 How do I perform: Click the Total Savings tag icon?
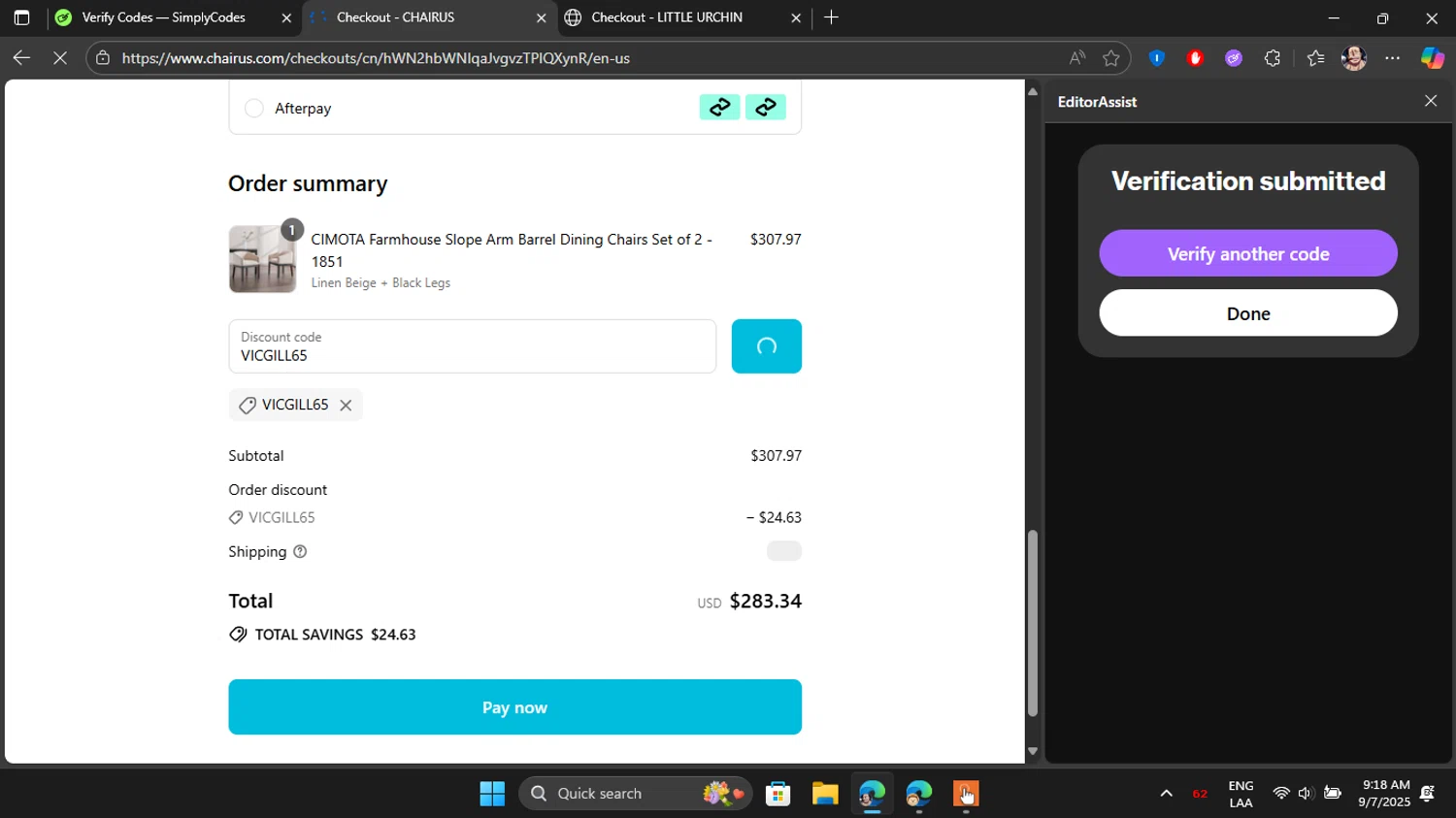click(x=238, y=635)
